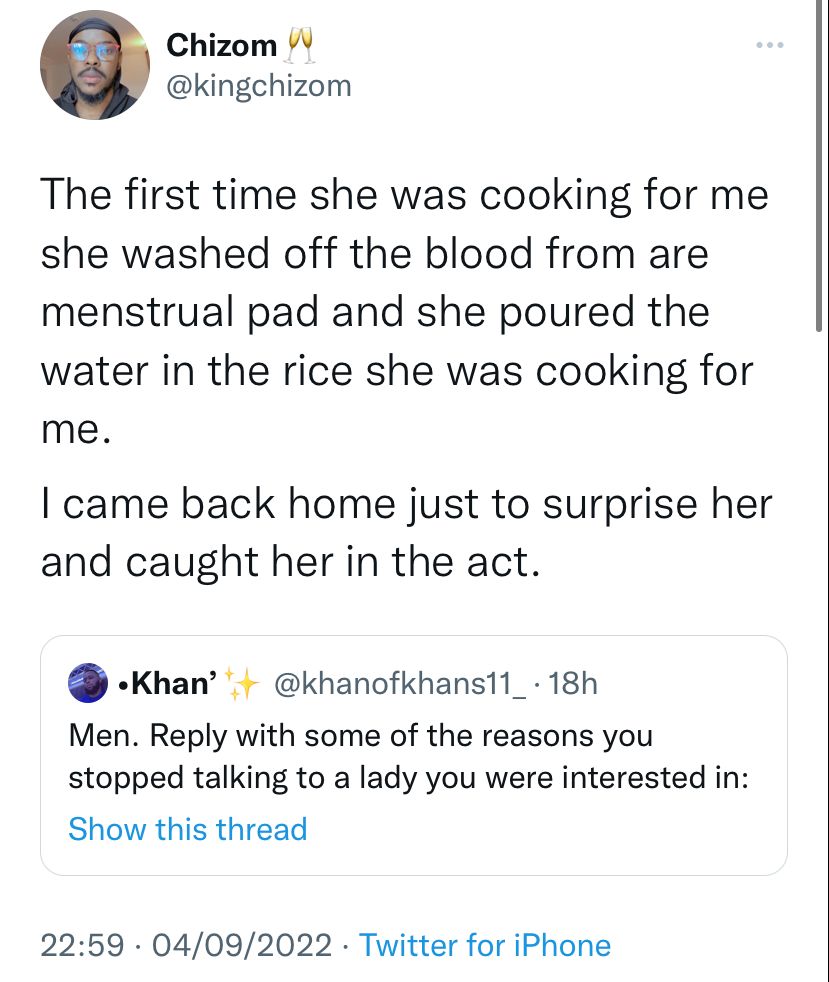Screen dimensions: 829x982
Task: Open the Chizom display name
Action: click(222, 45)
